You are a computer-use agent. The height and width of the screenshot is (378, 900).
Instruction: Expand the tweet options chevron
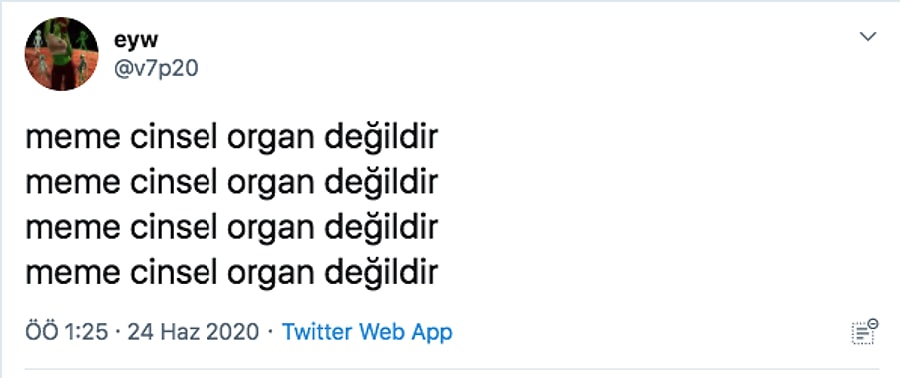click(x=867, y=37)
